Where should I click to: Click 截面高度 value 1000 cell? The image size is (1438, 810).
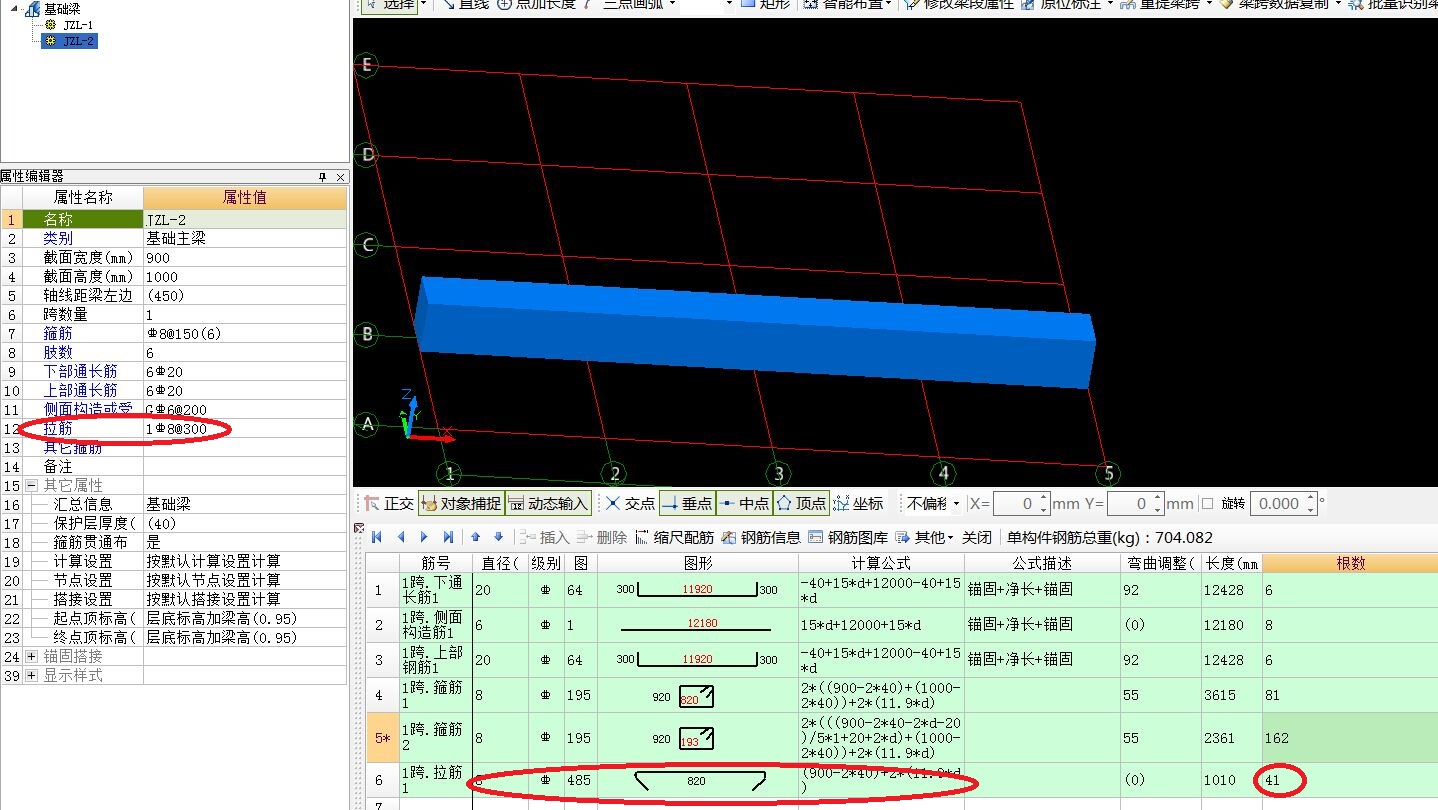tap(245, 276)
